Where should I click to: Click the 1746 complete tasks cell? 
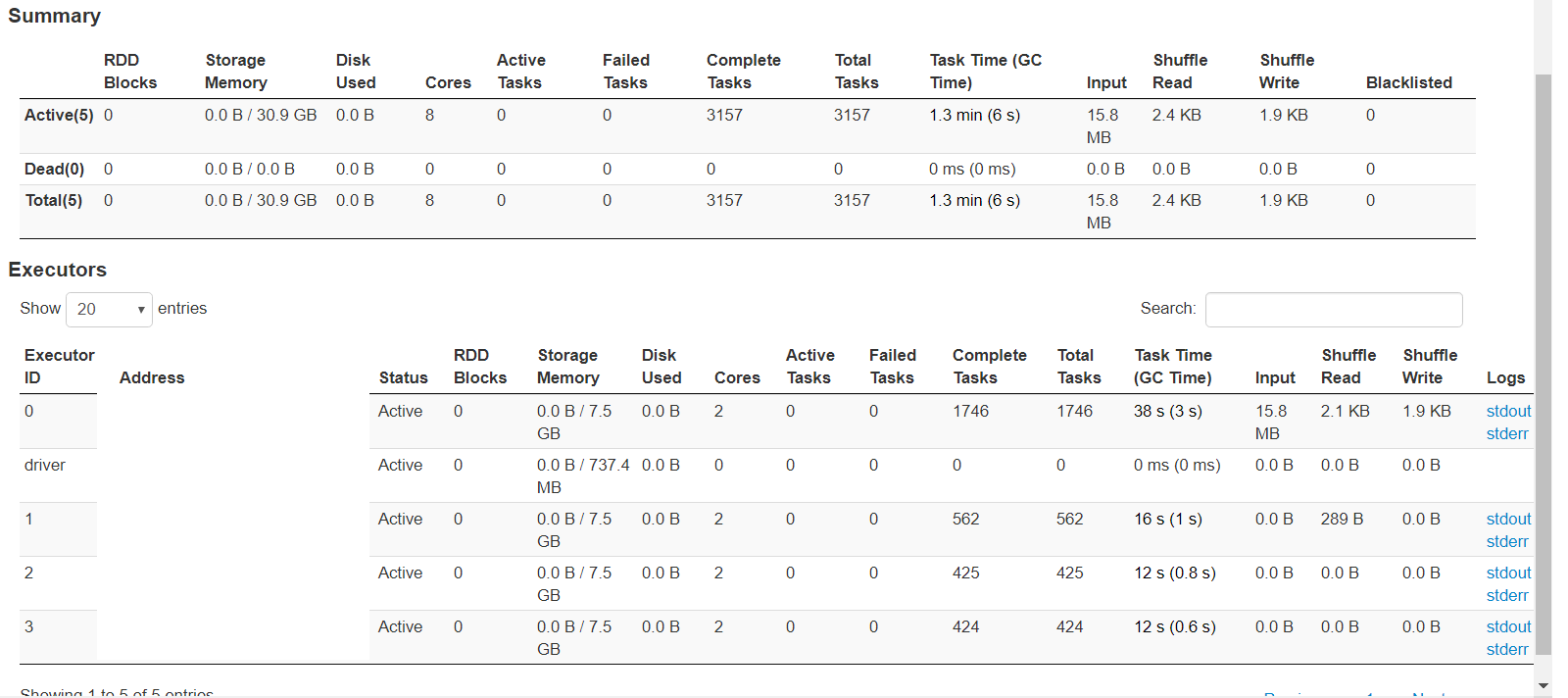click(x=970, y=411)
